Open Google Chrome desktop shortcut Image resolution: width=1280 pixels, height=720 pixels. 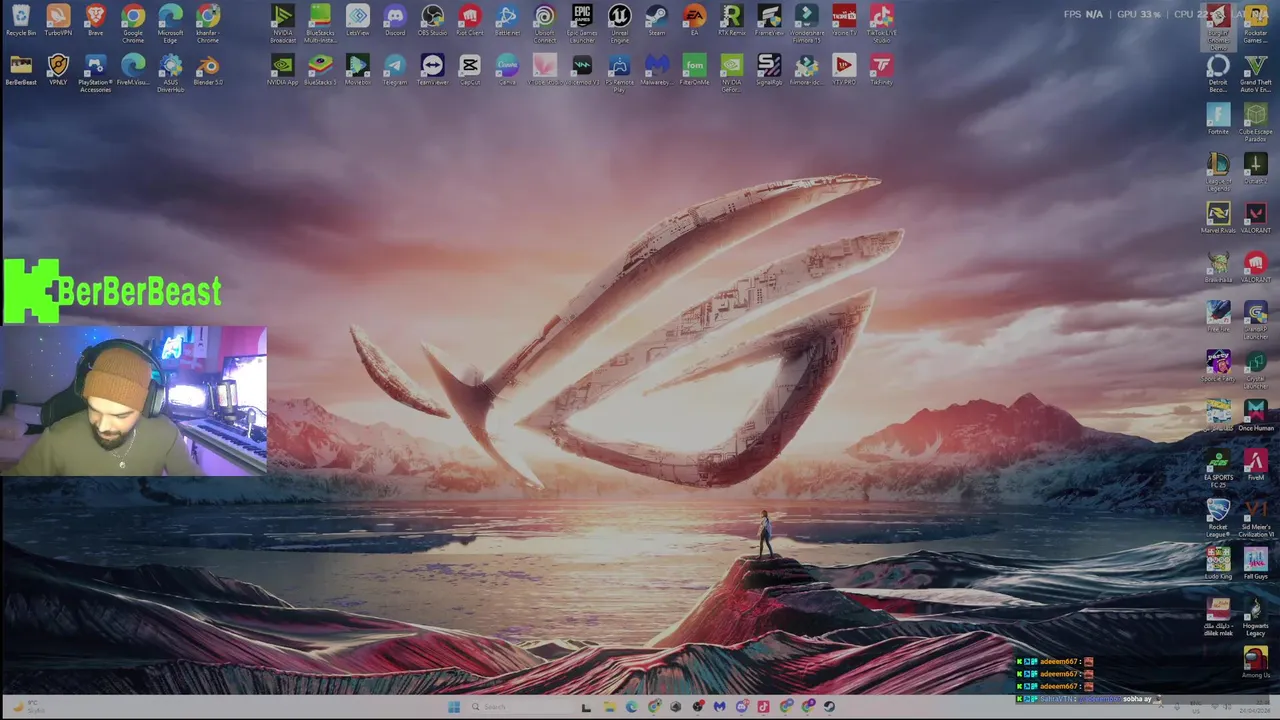click(x=133, y=24)
